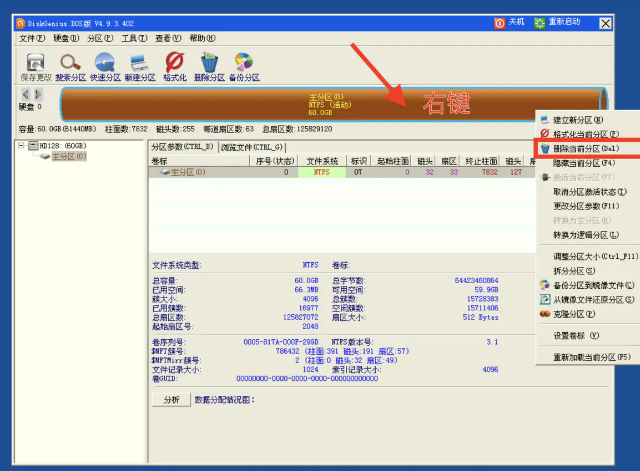
Task: Choose Delete Current Partition (删除当前分区) in context menu
Action: click(x=588, y=149)
